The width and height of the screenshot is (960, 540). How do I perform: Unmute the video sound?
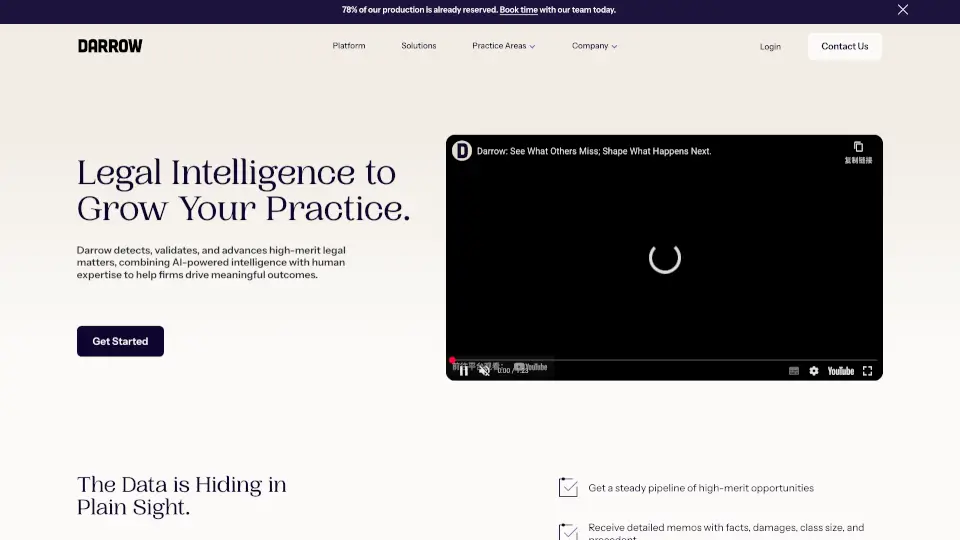(485, 370)
